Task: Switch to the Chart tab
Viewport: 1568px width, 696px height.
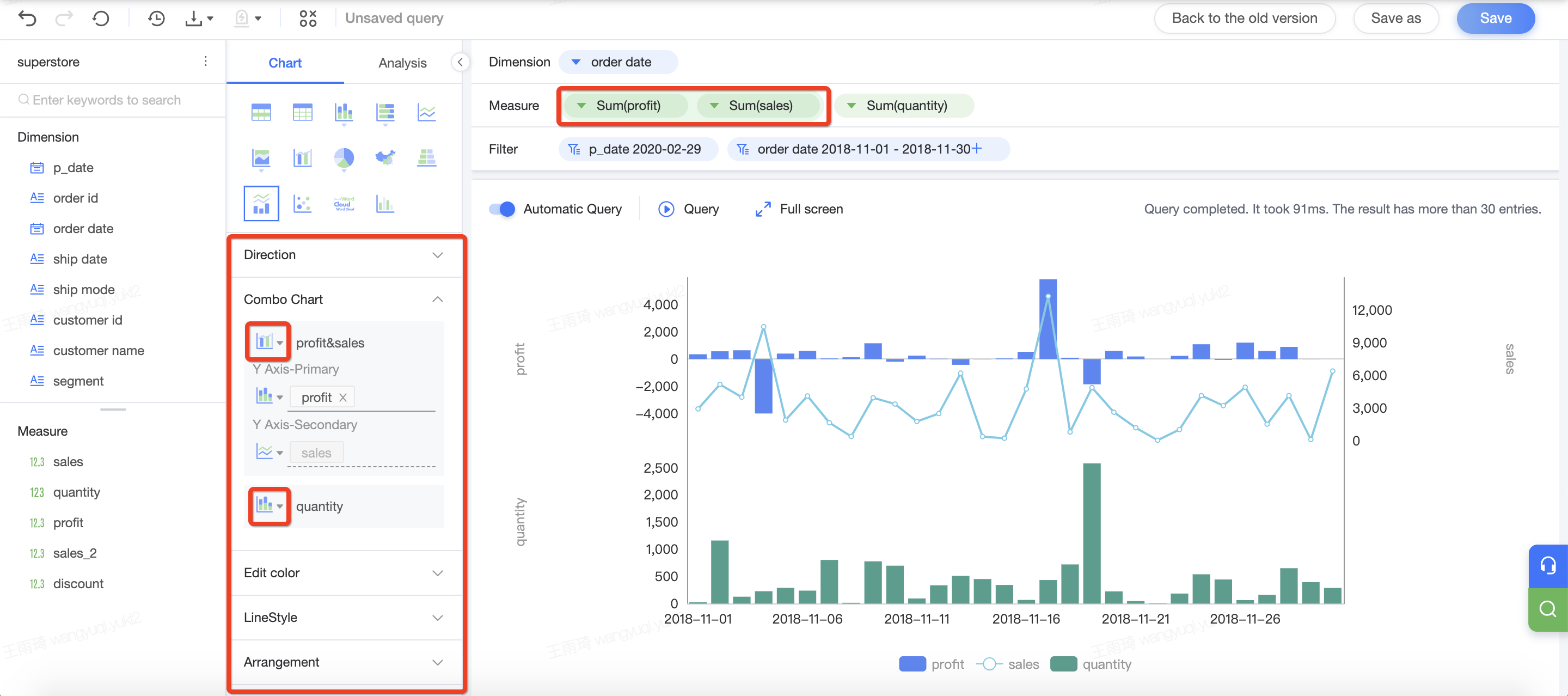Action: 285,63
